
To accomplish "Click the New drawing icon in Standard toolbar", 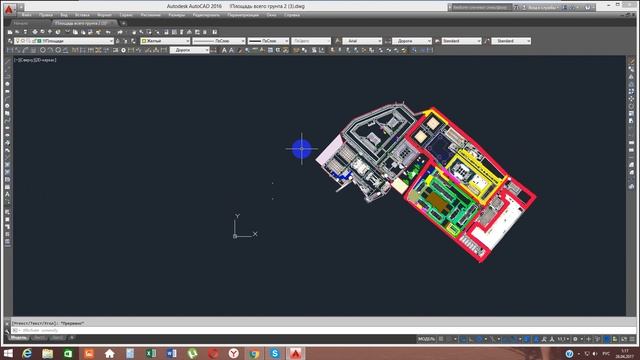I will pyautogui.click(x=10, y=32).
